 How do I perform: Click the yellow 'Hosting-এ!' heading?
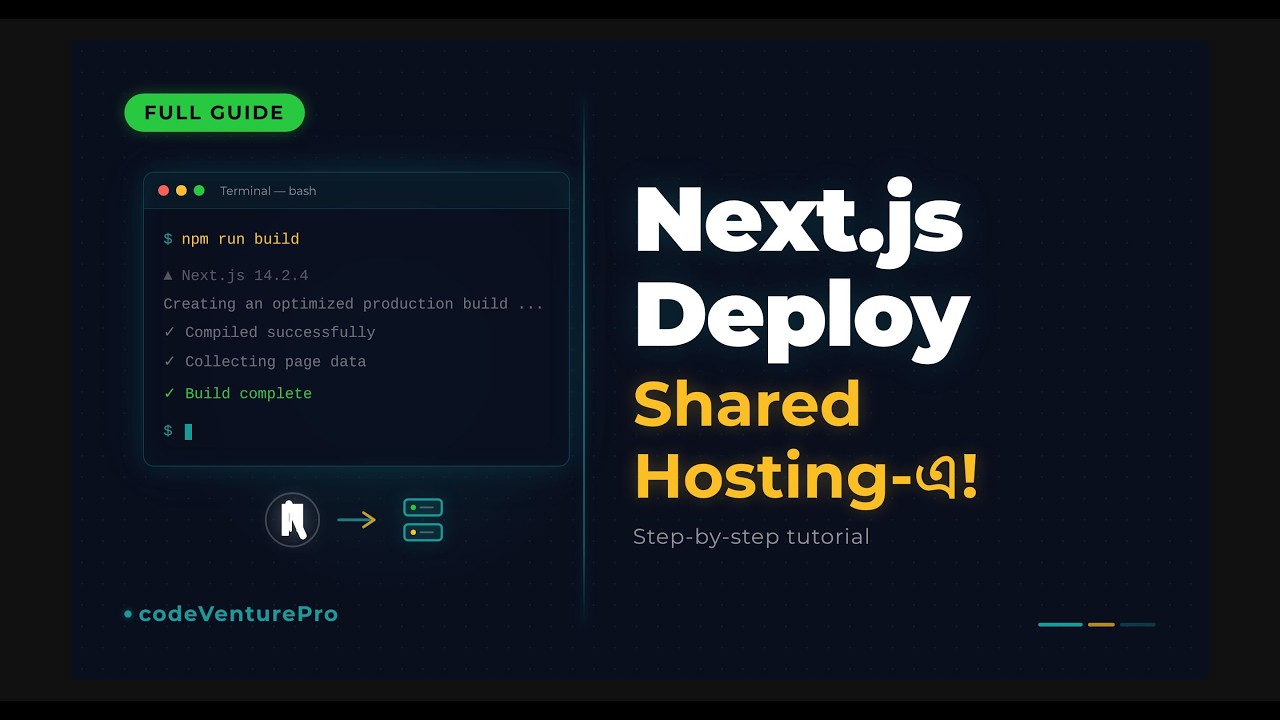[806, 476]
